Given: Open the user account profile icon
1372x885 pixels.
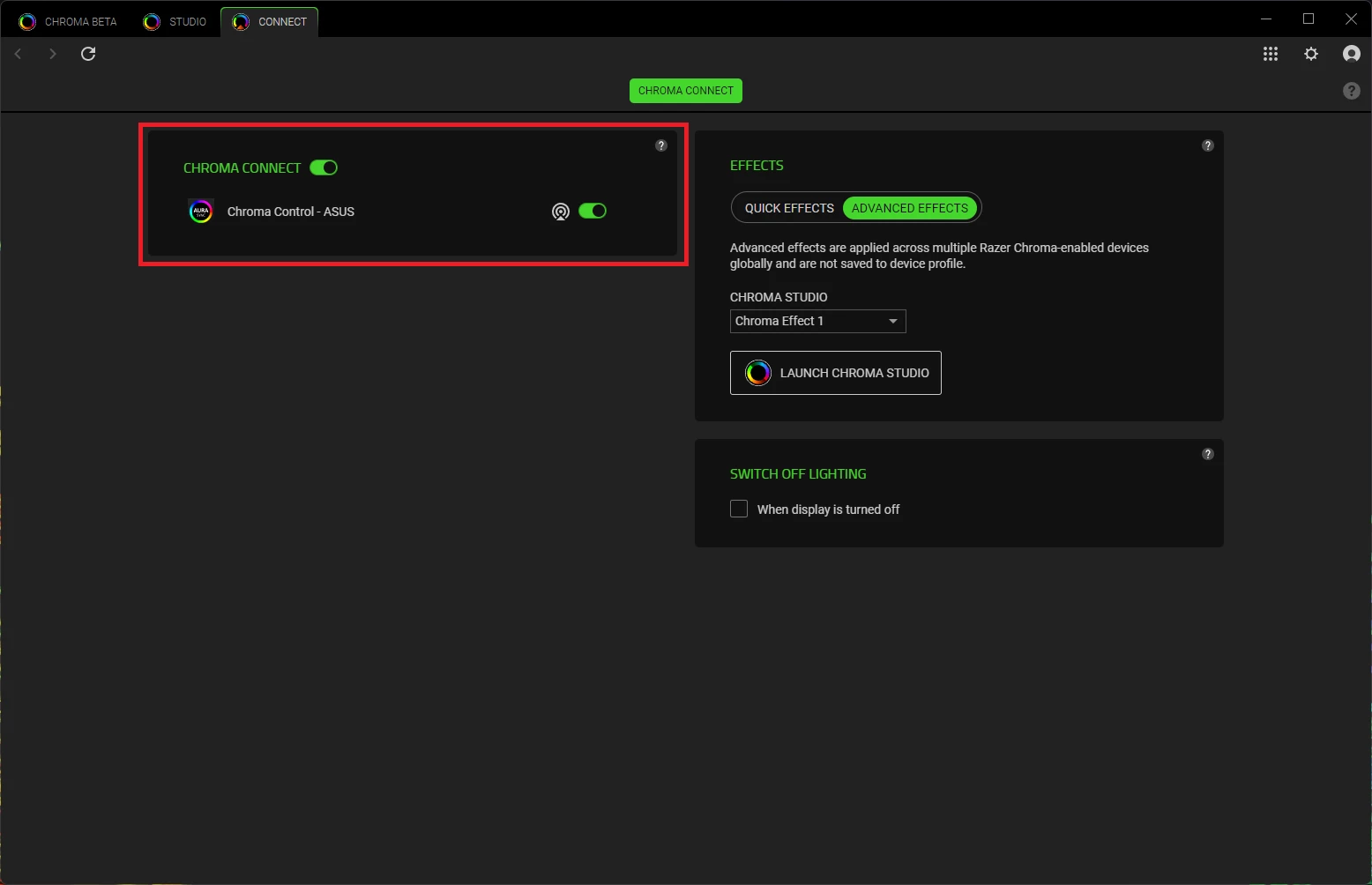Looking at the screenshot, I should (x=1351, y=54).
